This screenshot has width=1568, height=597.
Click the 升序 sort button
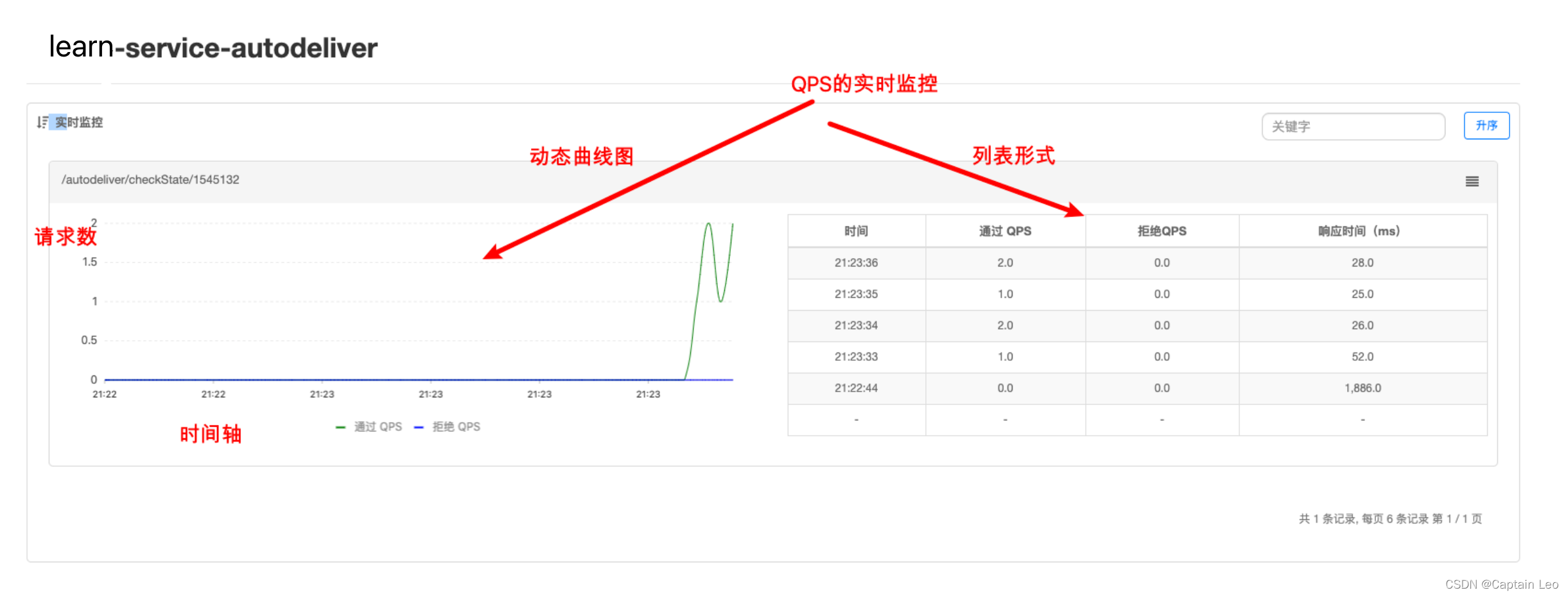point(1486,125)
